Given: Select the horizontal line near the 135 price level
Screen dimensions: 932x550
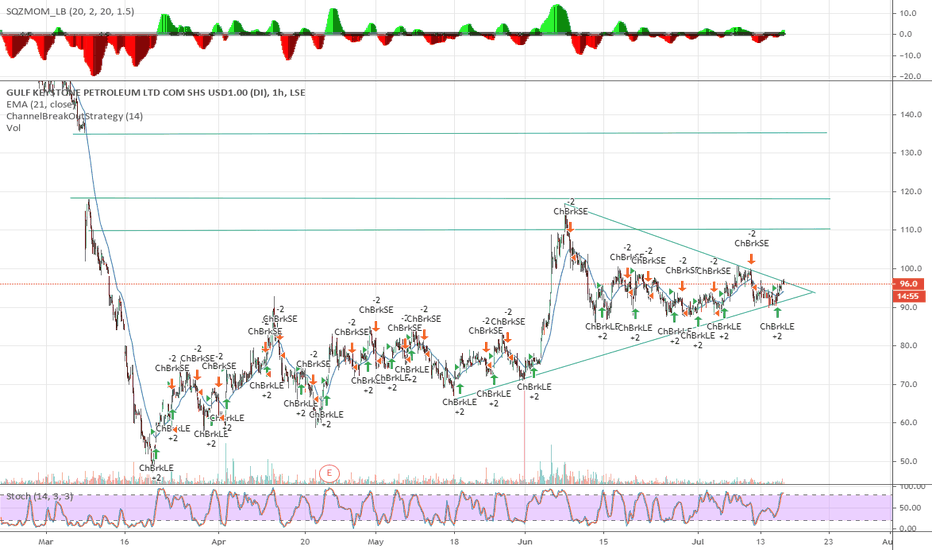Looking at the screenshot, I should (x=450, y=134).
